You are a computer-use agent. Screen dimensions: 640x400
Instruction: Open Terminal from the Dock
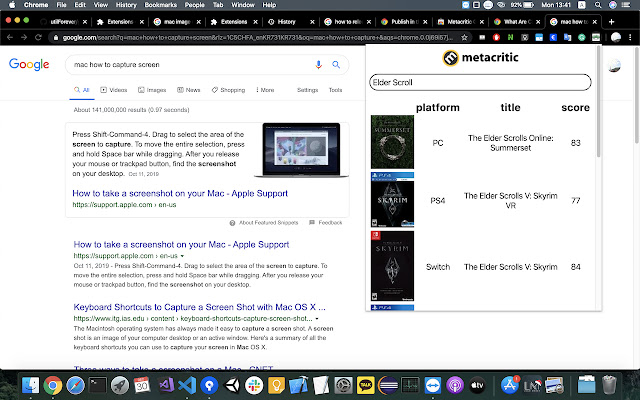(x=98, y=385)
